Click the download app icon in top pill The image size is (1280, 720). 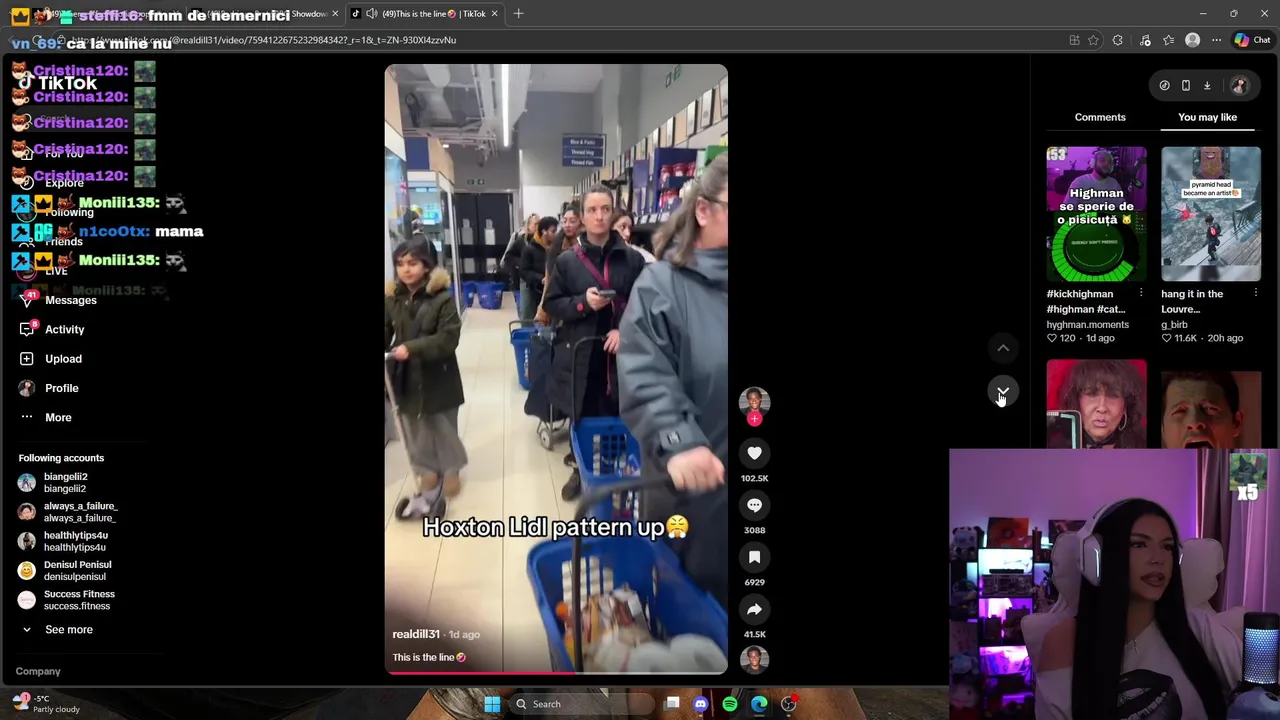click(1207, 86)
